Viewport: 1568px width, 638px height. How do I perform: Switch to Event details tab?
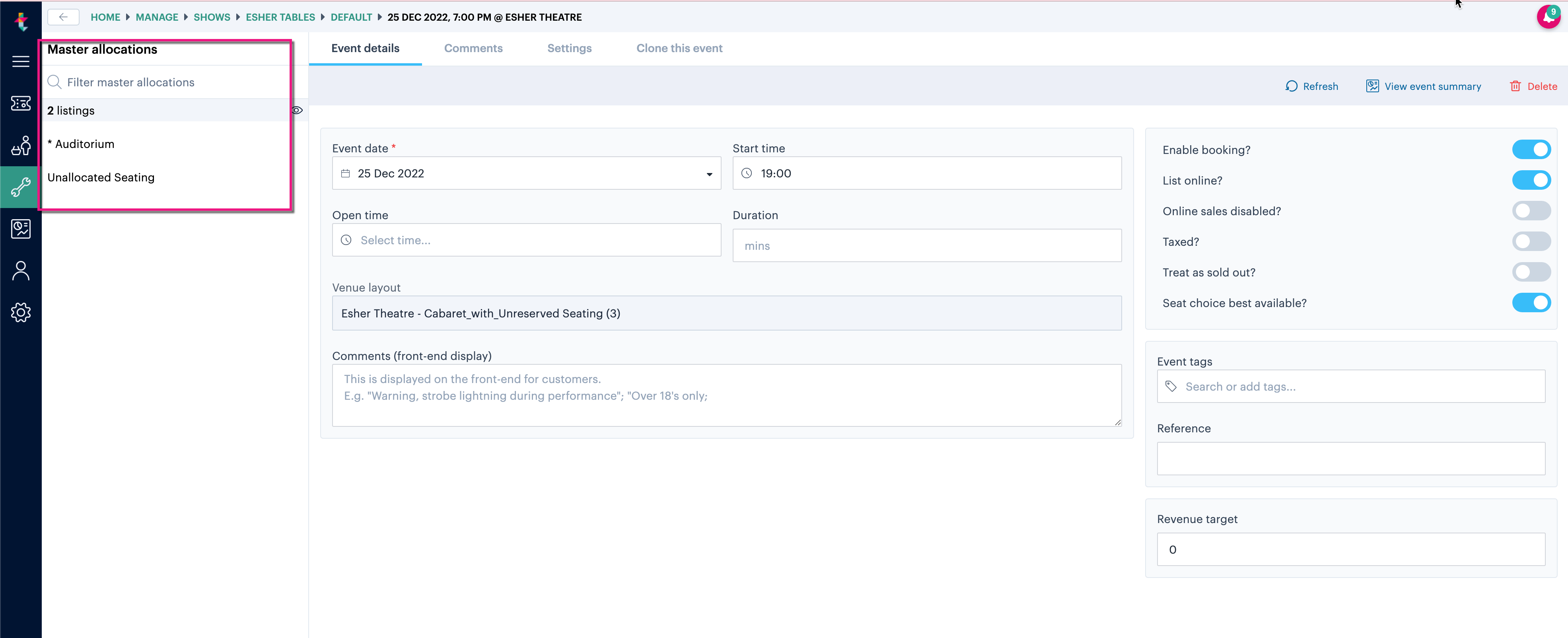(x=365, y=48)
